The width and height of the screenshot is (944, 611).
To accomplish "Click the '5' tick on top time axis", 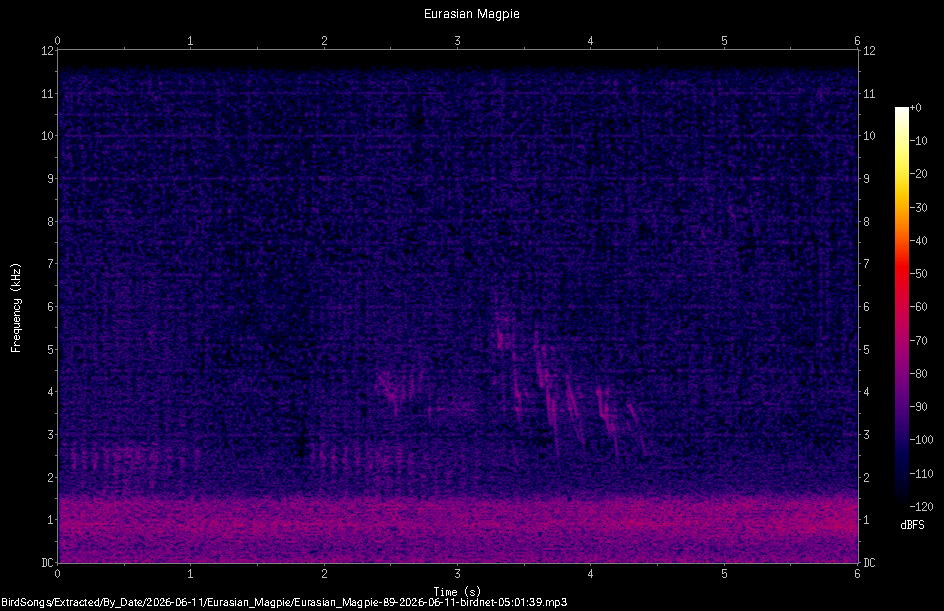I will (724, 41).
